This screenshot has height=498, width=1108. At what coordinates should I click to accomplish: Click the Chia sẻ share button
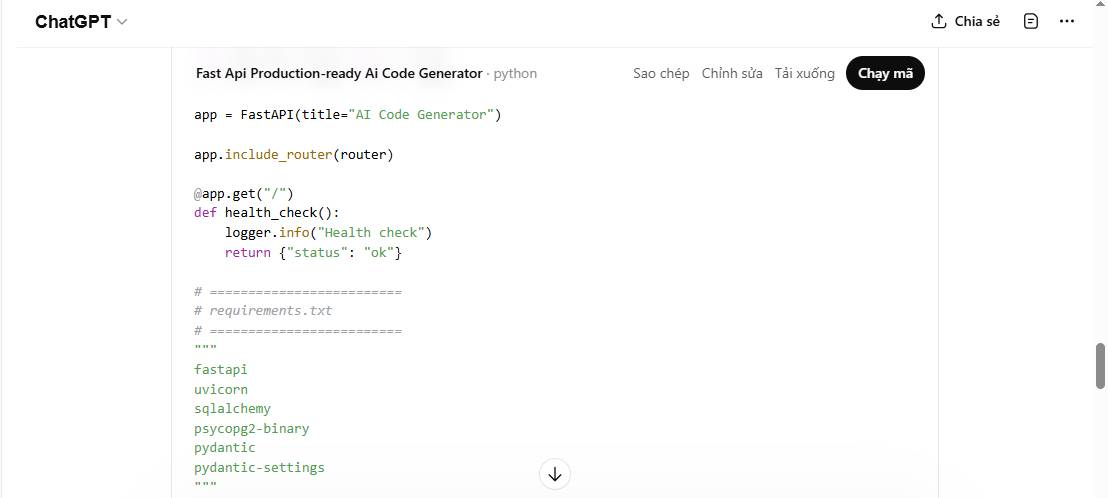[965, 21]
